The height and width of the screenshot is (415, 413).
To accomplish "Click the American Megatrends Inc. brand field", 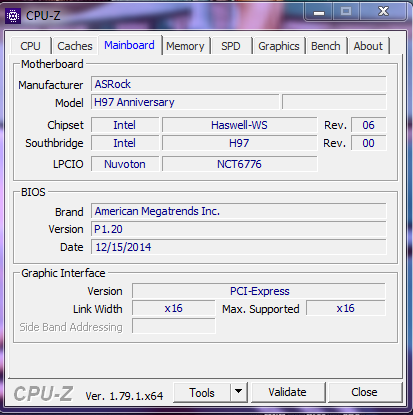I will click(239, 211).
